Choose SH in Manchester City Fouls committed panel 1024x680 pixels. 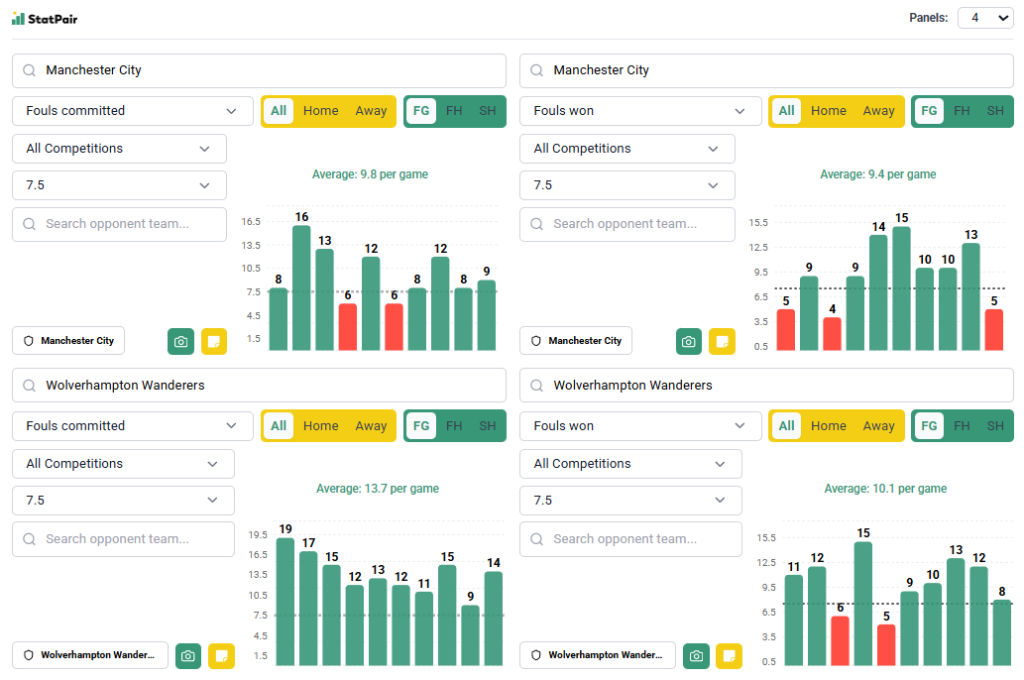tap(487, 111)
